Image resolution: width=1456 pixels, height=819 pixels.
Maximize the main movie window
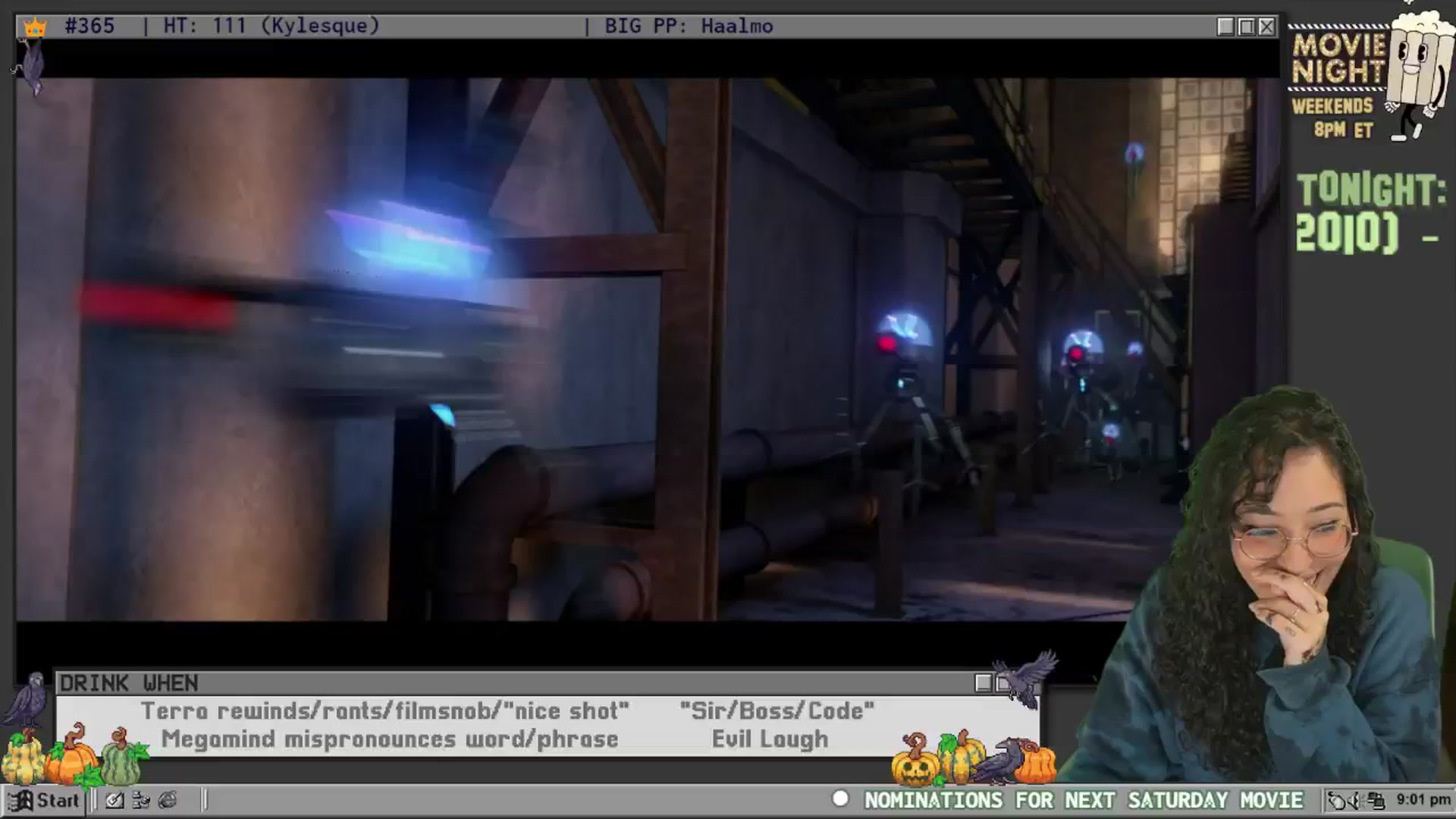click(x=1246, y=27)
